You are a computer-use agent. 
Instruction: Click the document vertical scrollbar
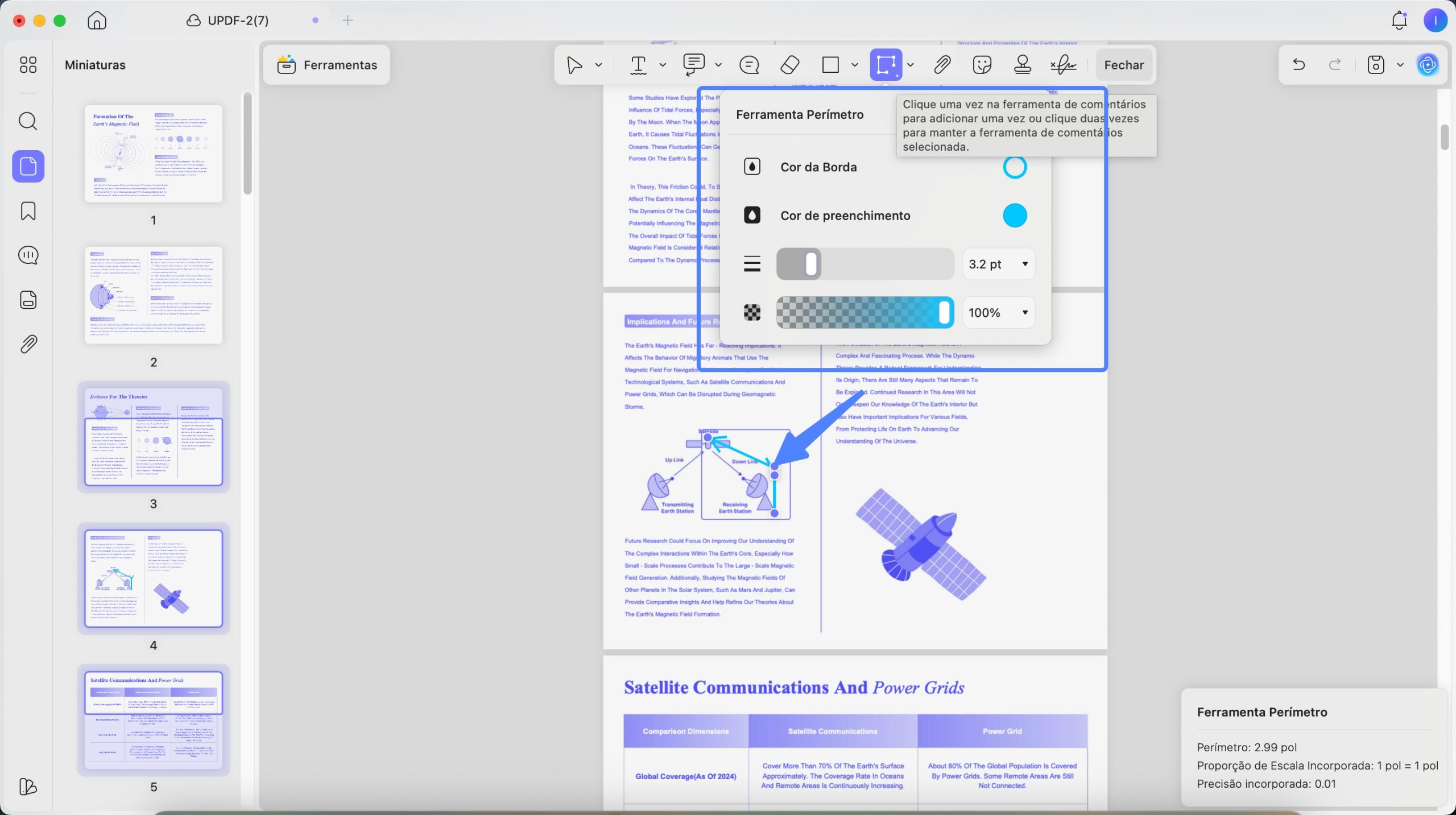coord(1445,137)
